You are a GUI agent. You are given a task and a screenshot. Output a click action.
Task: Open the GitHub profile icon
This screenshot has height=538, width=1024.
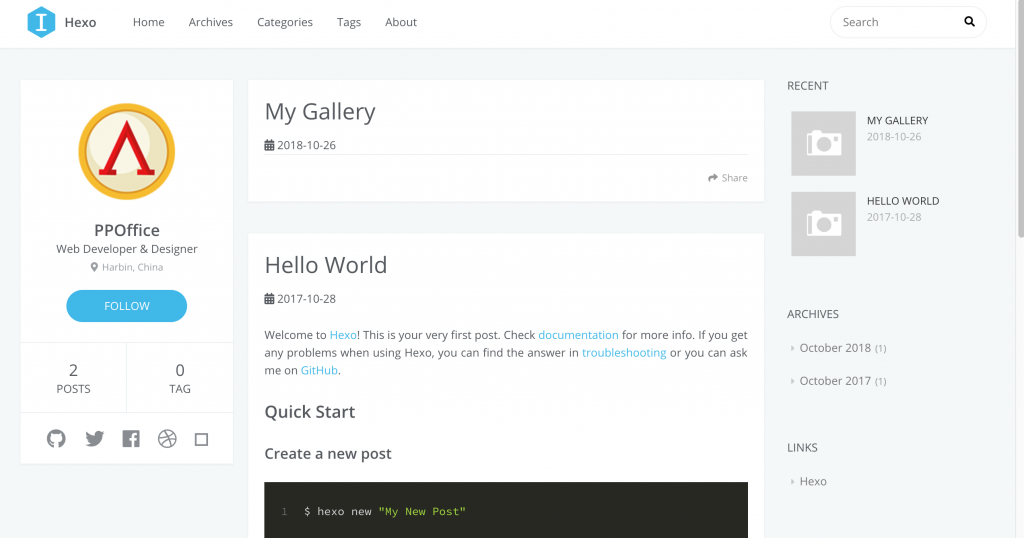(x=56, y=439)
